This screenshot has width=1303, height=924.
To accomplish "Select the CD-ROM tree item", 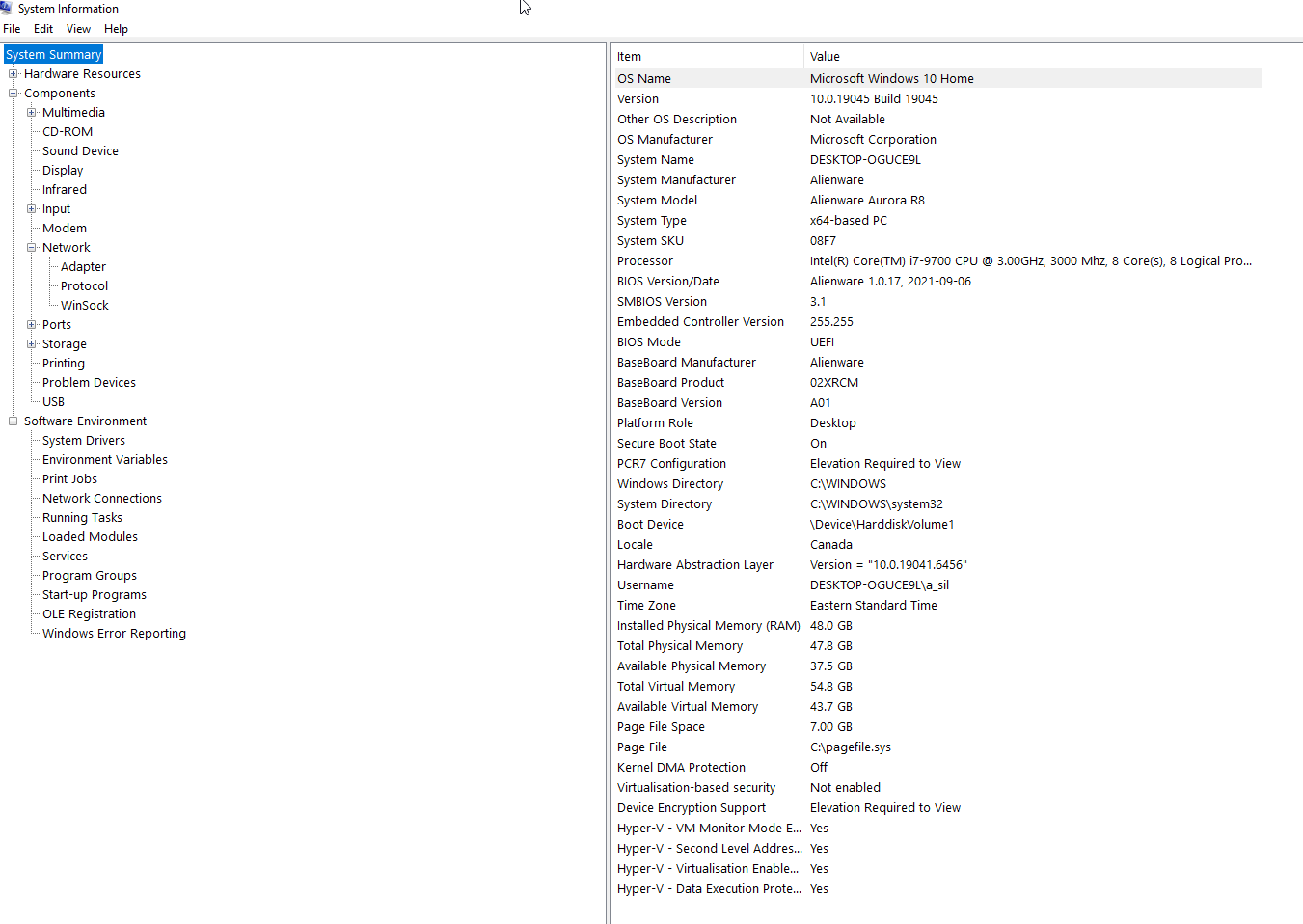I will (68, 132).
